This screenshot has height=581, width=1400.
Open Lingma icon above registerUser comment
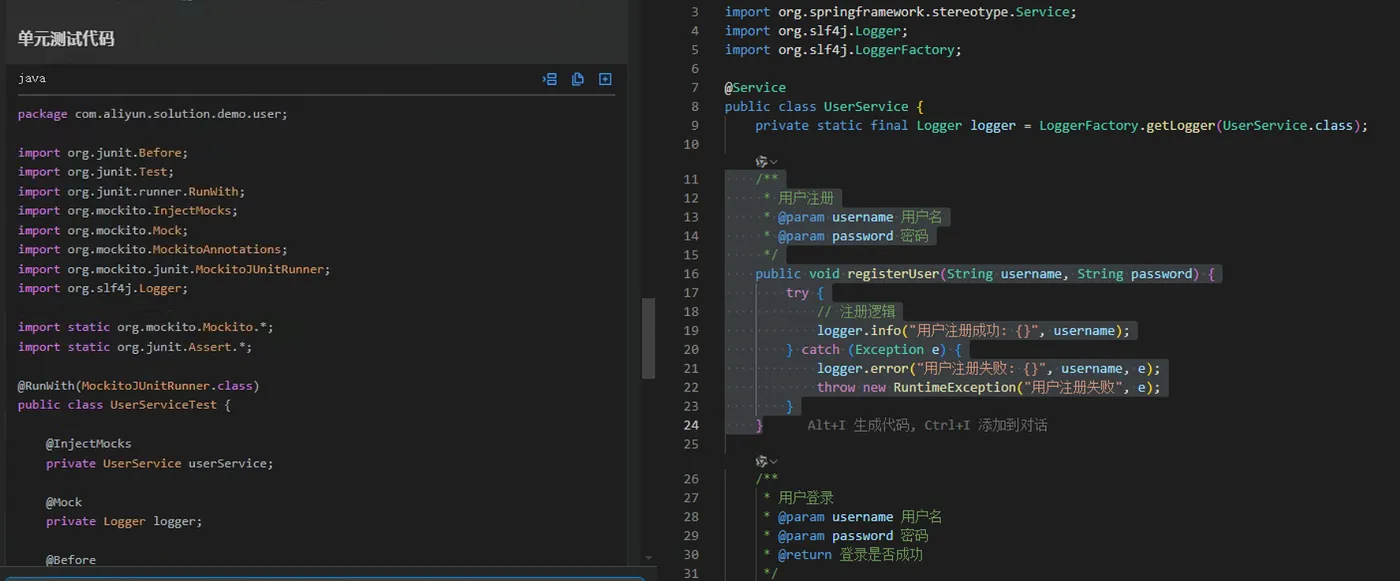(761, 161)
